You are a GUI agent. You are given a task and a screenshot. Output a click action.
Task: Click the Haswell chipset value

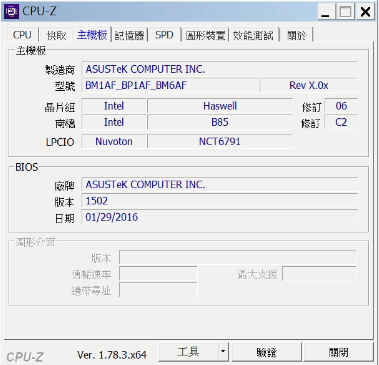(220, 106)
